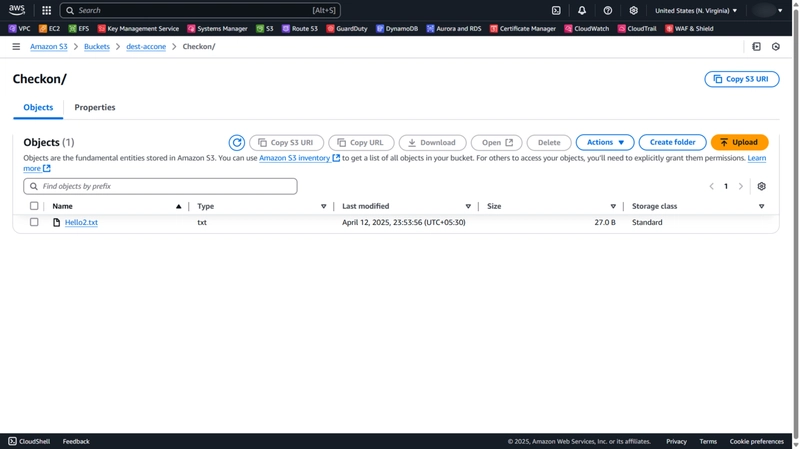
Task: Check the Hello2.txt row checkbox
Action: [34, 222]
